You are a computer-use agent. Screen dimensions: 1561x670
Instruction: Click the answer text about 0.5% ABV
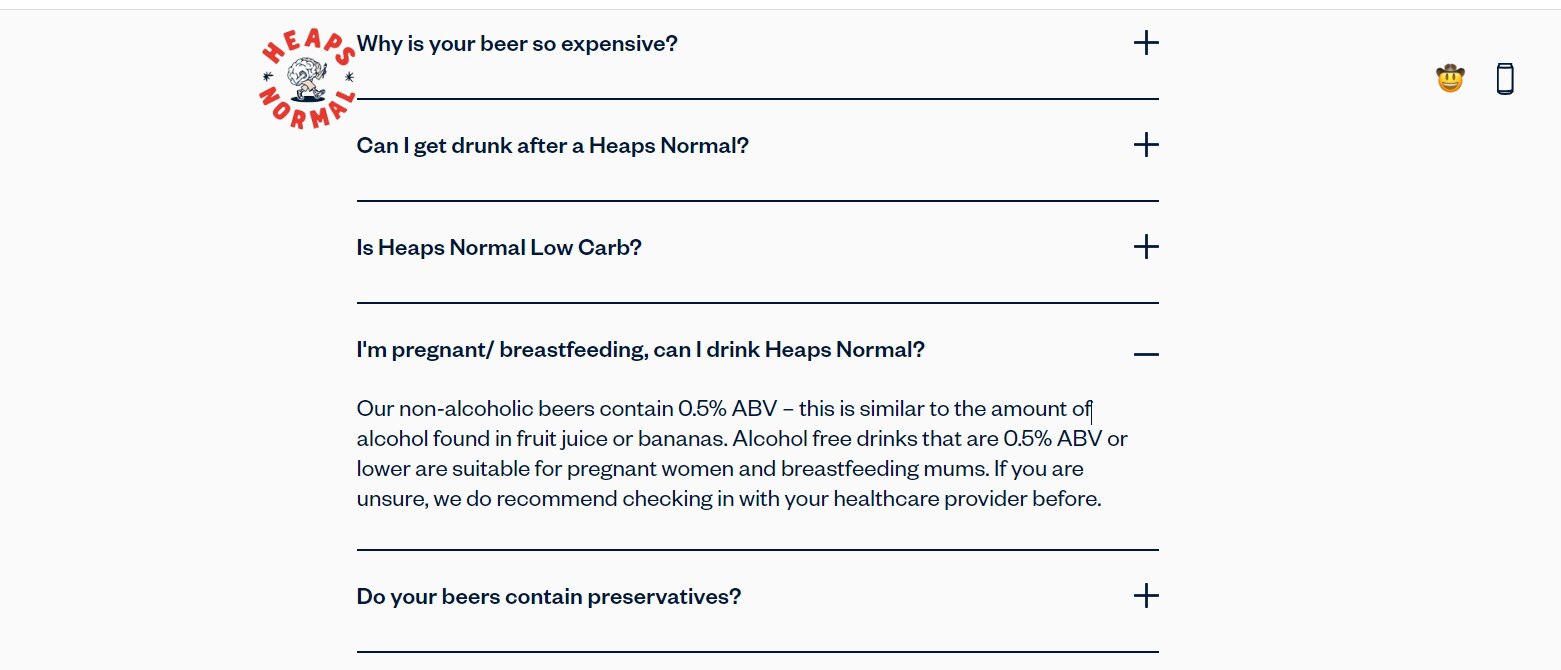pos(740,452)
